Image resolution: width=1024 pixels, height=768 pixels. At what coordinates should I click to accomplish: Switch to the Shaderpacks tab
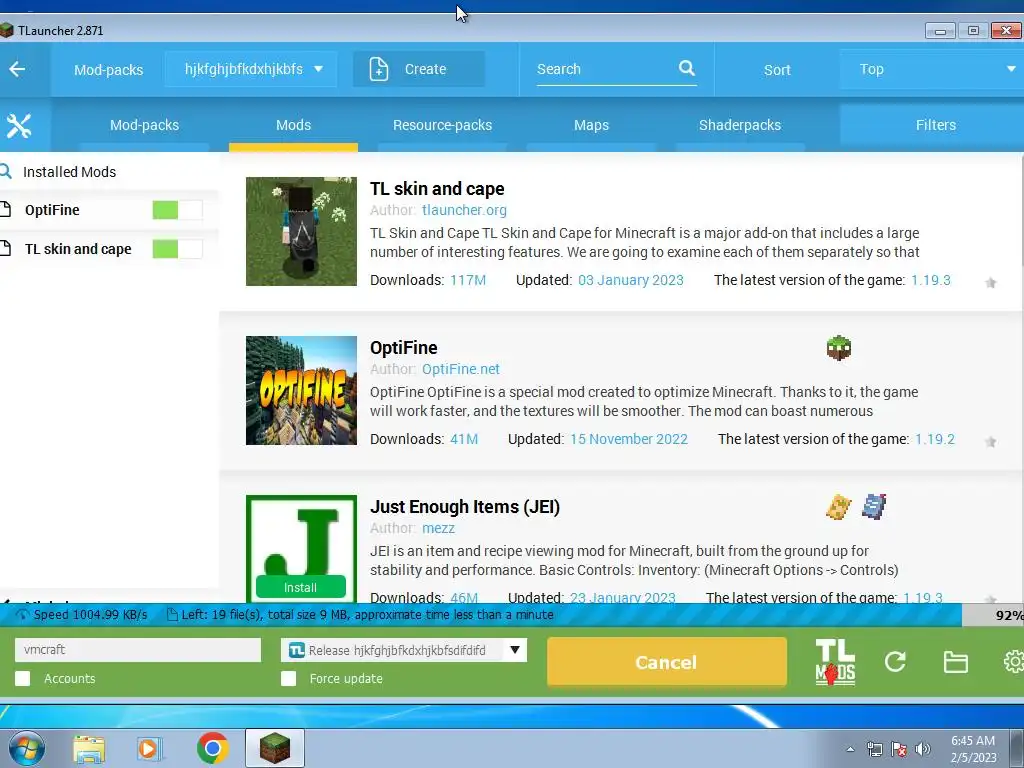(740, 125)
